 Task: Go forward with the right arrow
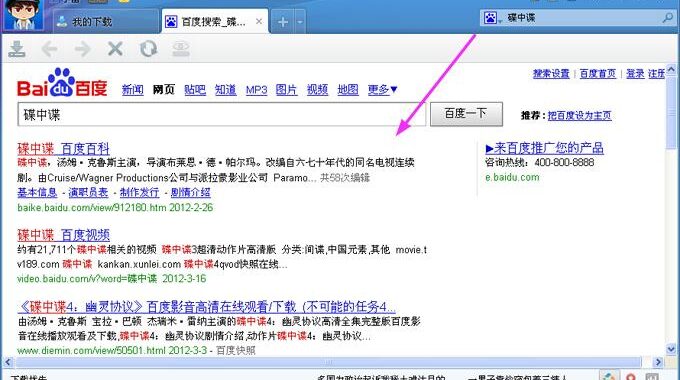[x=82, y=49]
